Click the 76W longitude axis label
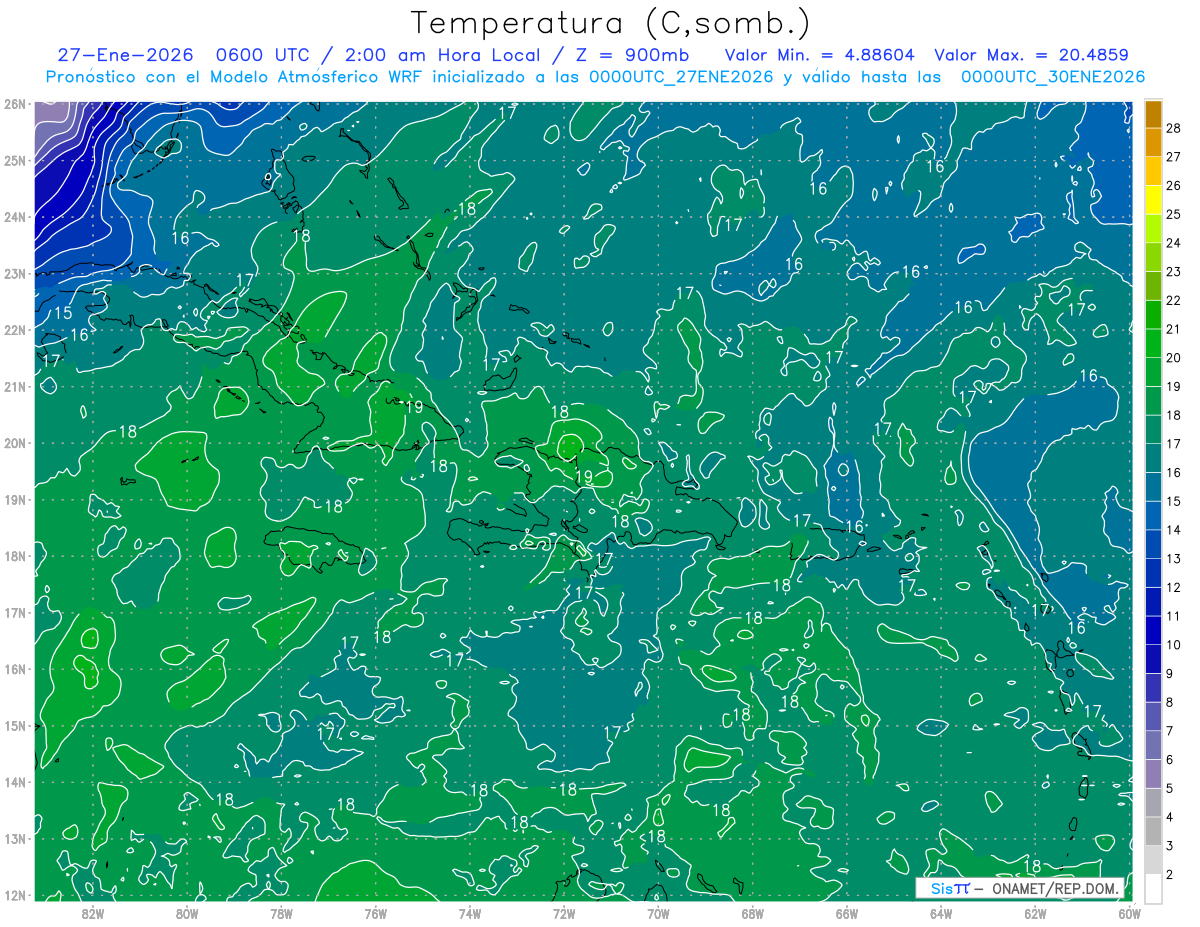This screenshot has height=927, width=1200. click(375, 913)
